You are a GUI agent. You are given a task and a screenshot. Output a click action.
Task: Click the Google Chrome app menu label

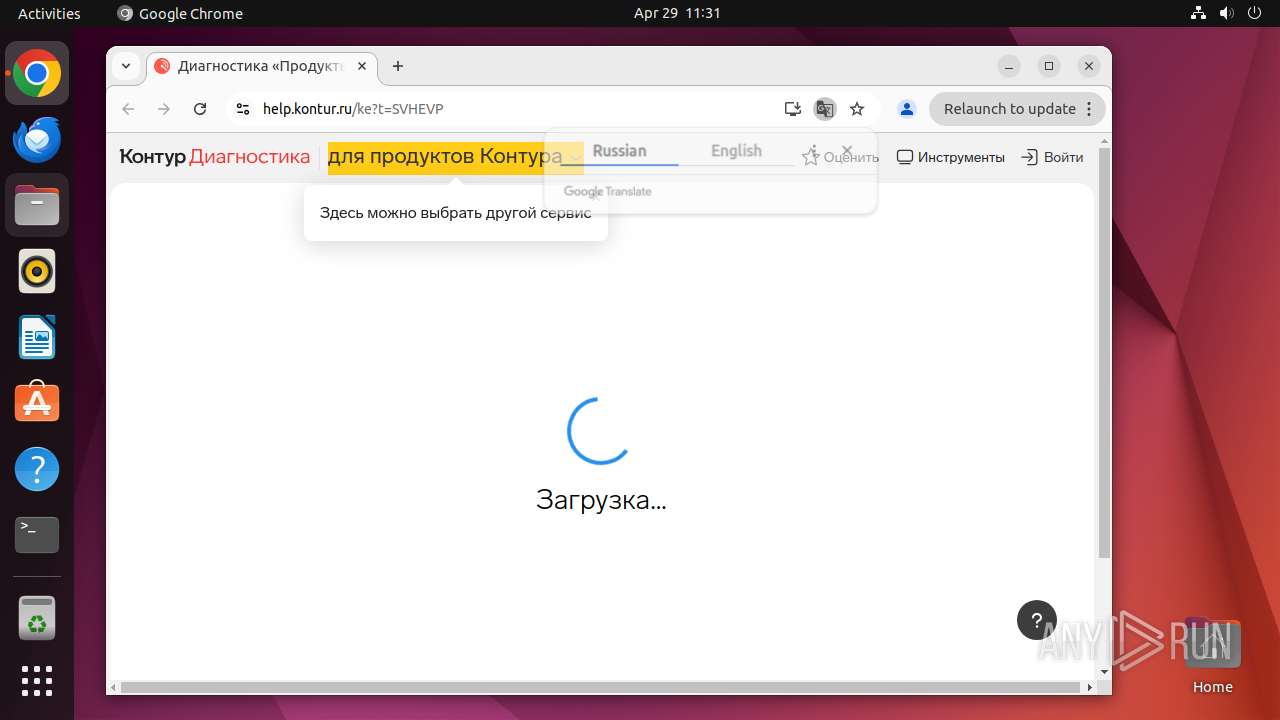[180, 13]
